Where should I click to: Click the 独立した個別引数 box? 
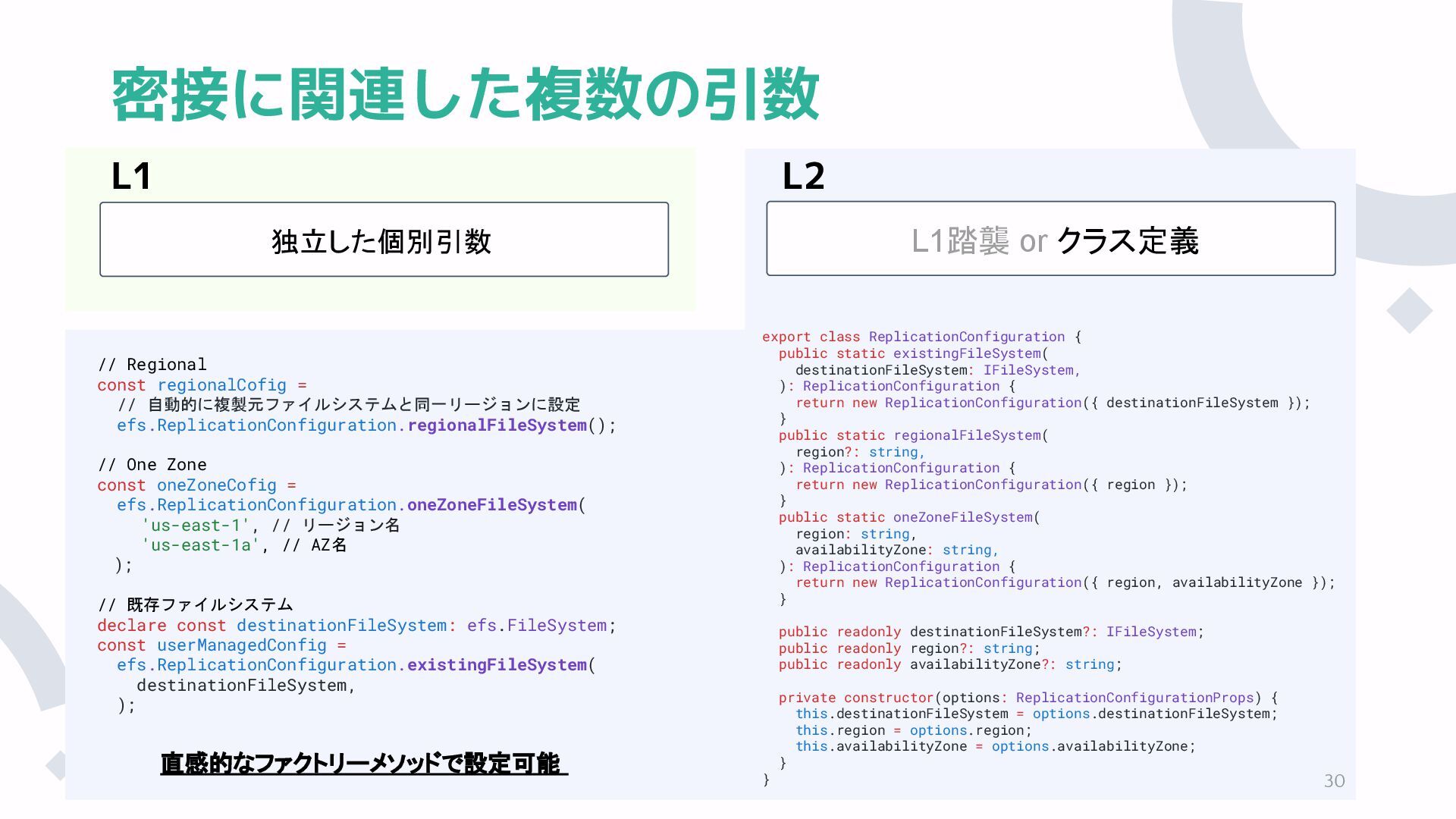coord(384,240)
